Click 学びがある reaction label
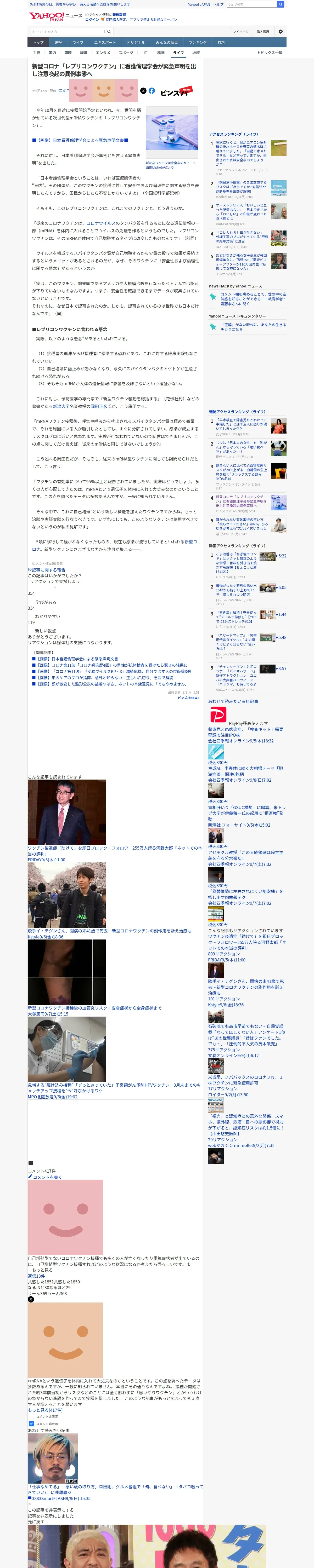The height and width of the screenshot is (1568, 314). point(46,602)
